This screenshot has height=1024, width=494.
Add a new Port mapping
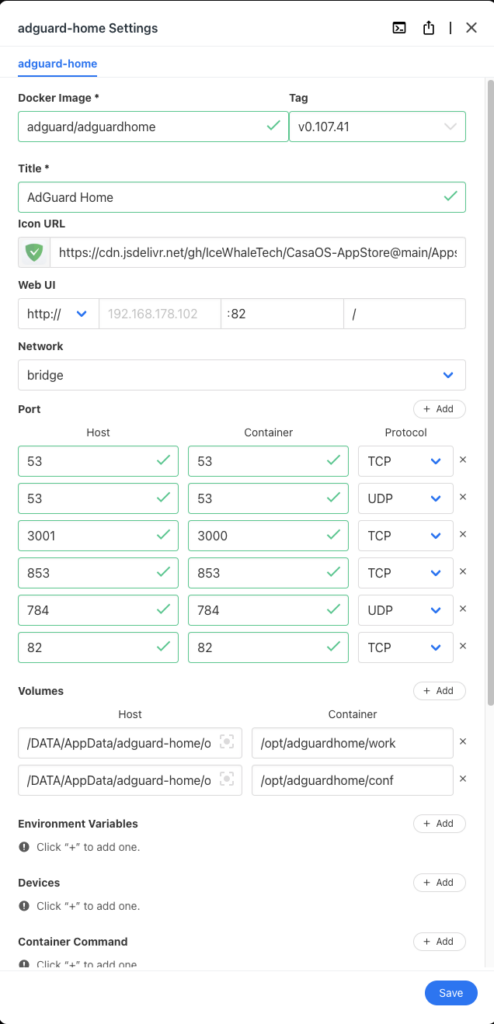(439, 409)
